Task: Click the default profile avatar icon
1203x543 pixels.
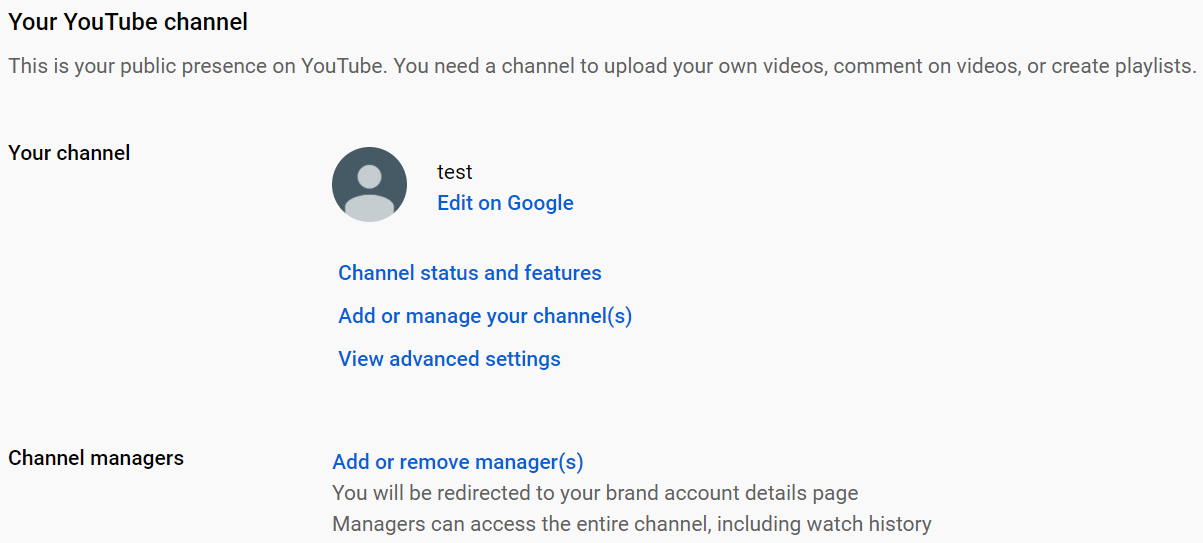Action: [369, 184]
